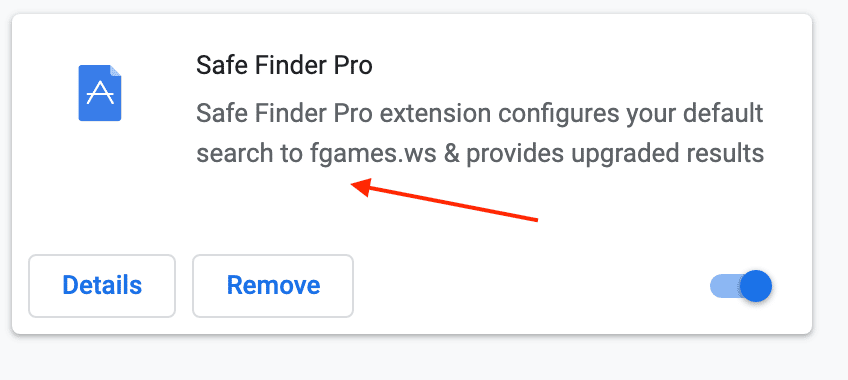Click the Safe Finder Pro extension icon

100,93
